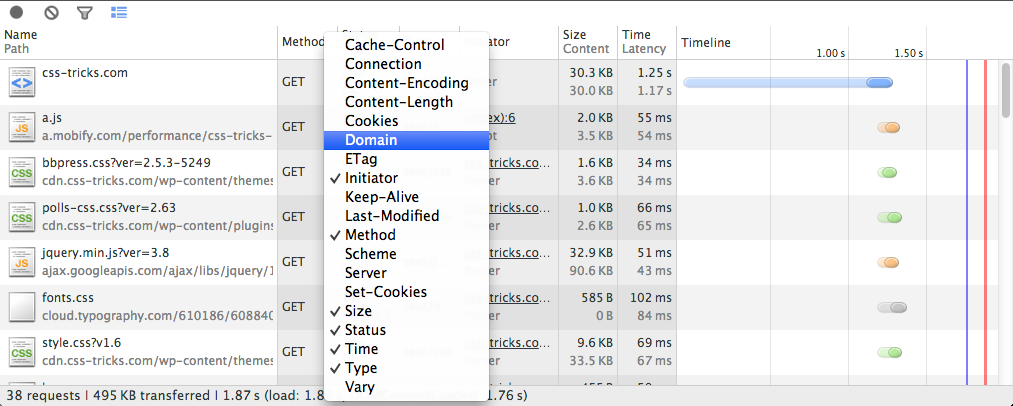Screen dimensions: 1013x406
Task: Disable the Status column option
Action: [365, 330]
